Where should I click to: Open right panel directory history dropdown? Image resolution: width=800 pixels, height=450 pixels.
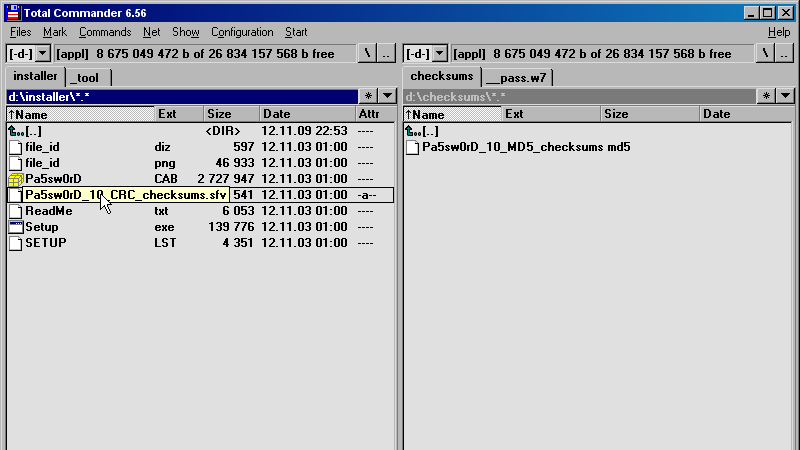[x=785, y=96]
